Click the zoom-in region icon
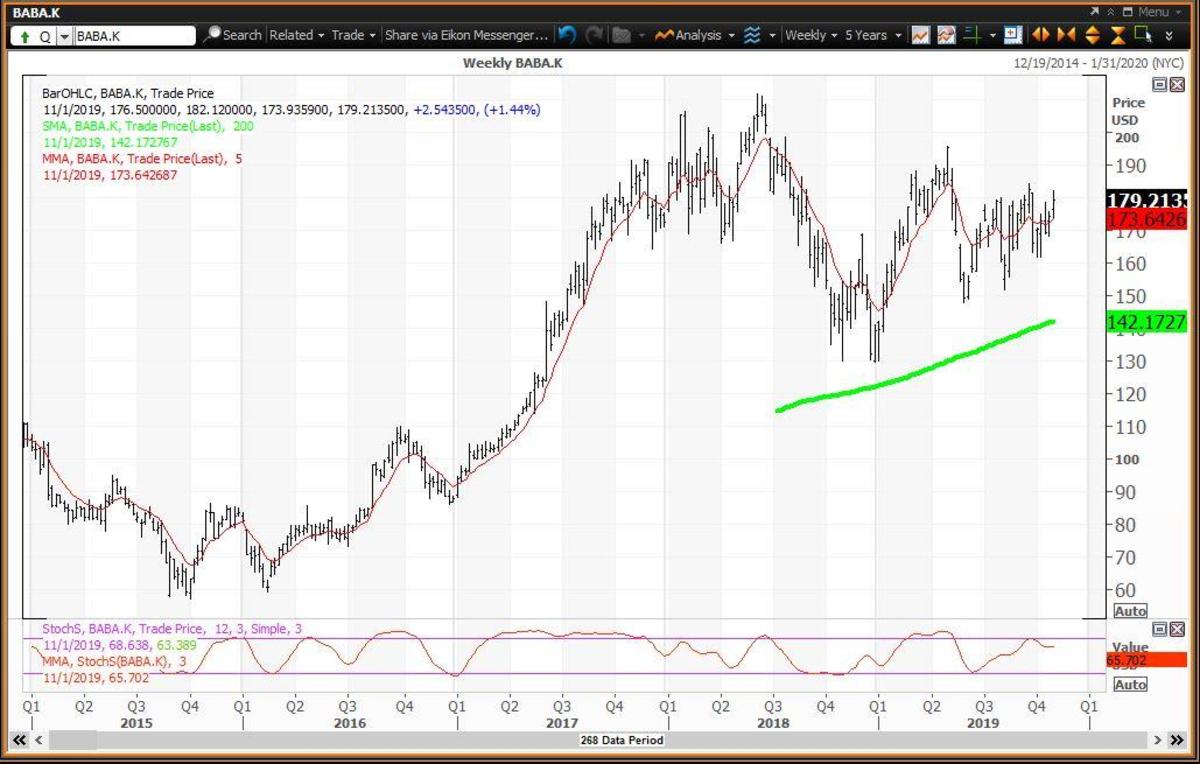This screenshot has height=764, width=1200. [x=1012, y=35]
